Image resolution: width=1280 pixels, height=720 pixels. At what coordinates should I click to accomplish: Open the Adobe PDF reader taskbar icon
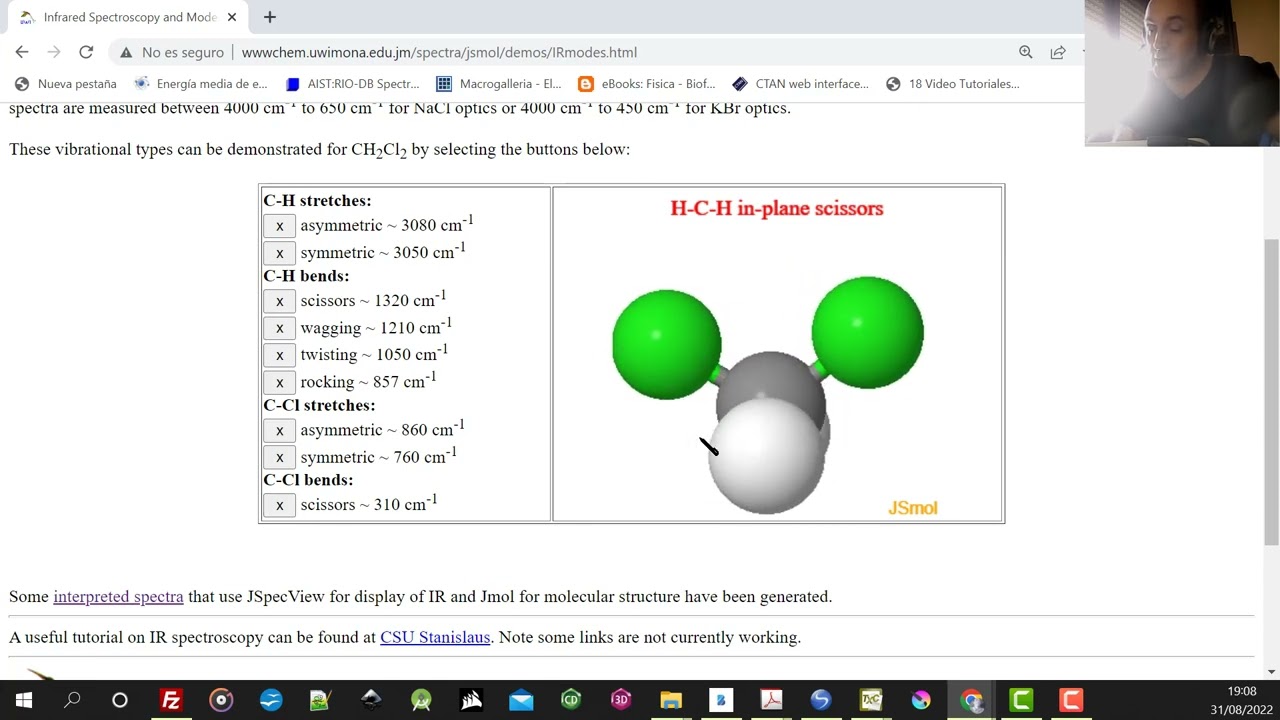[x=771, y=700]
